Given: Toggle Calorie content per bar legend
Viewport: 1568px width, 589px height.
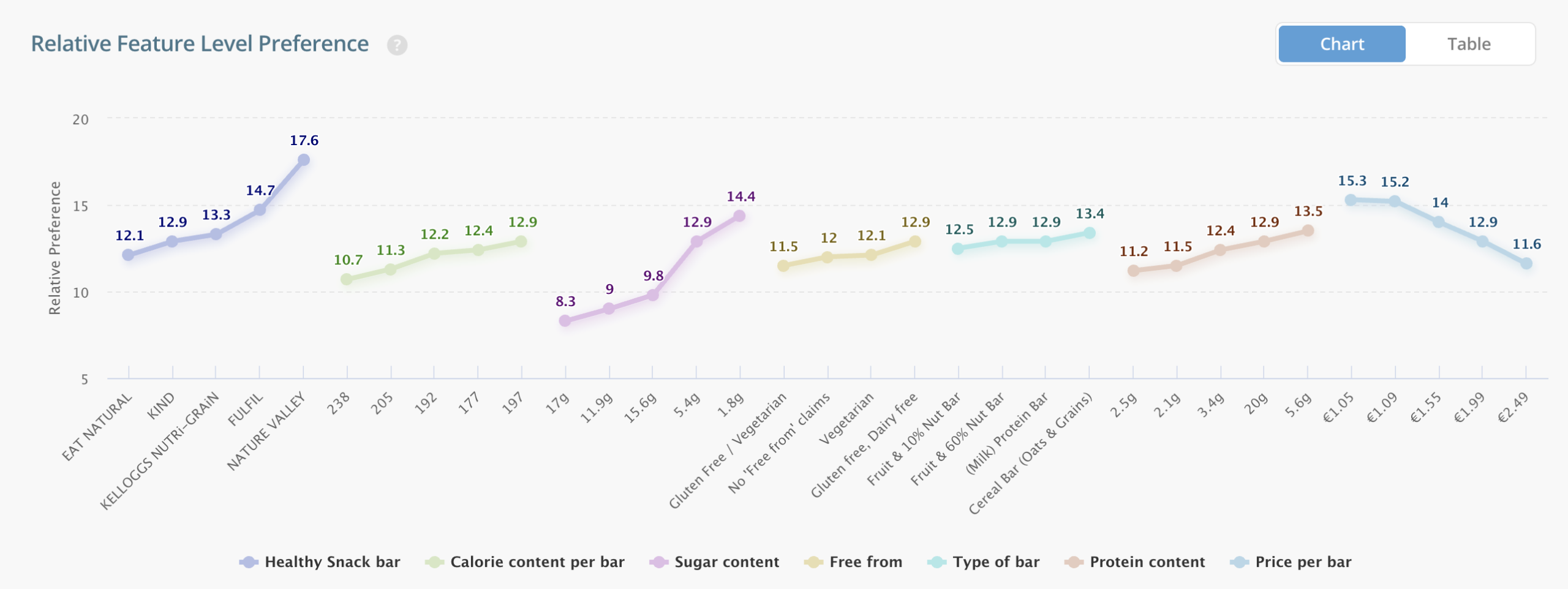Looking at the screenshot, I should click(525, 562).
